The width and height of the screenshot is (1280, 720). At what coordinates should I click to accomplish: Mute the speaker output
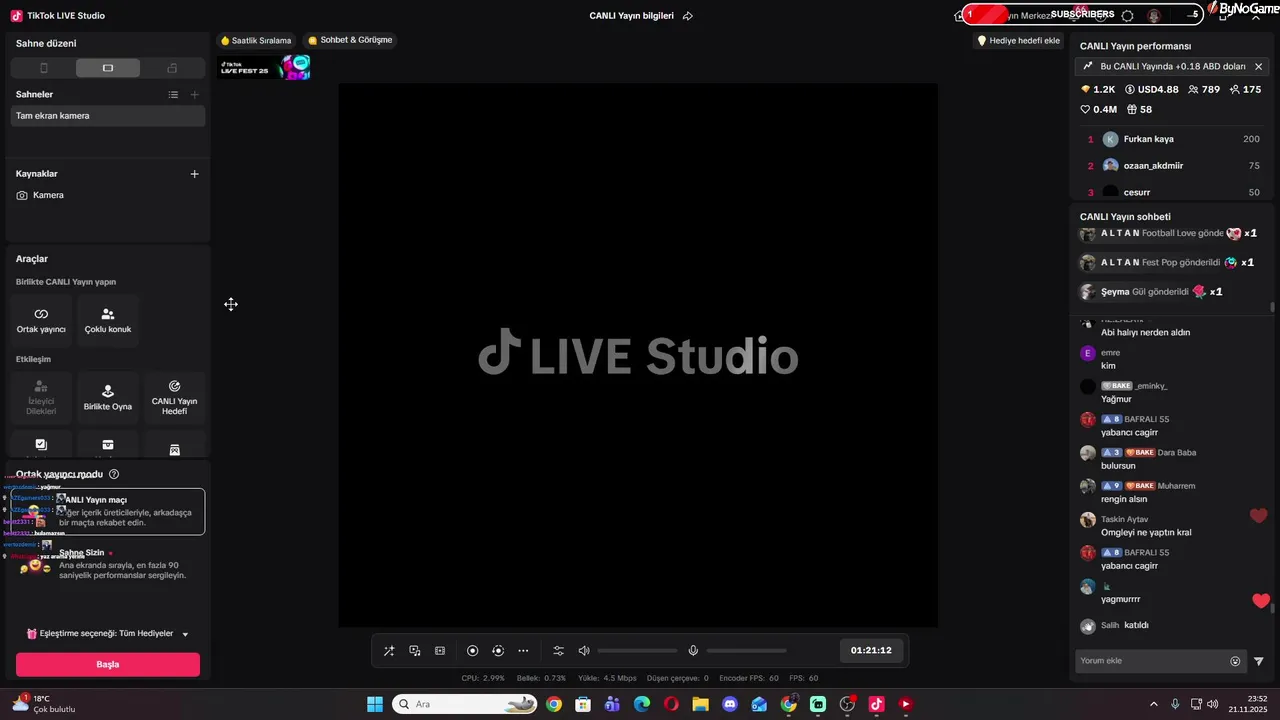click(584, 651)
